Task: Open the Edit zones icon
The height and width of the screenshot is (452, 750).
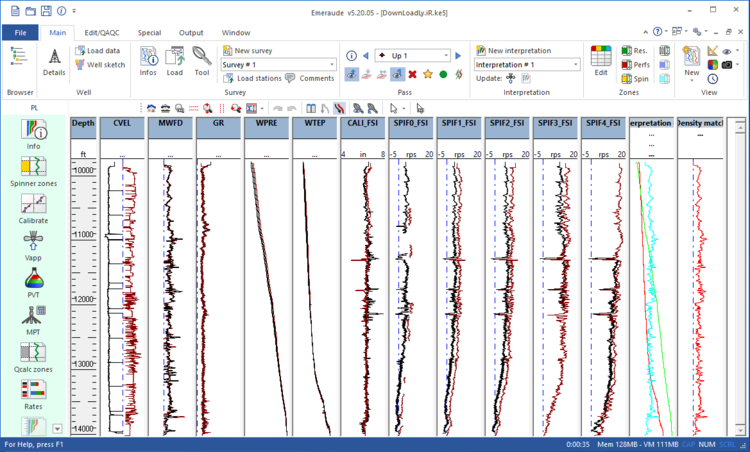Action: coord(601,60)
